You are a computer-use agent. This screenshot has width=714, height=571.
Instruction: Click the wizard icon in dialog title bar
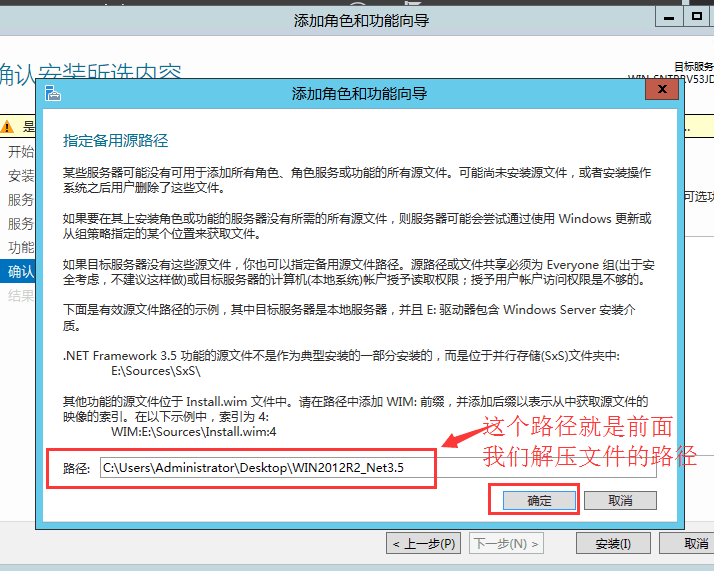click(x=53, y=93)
